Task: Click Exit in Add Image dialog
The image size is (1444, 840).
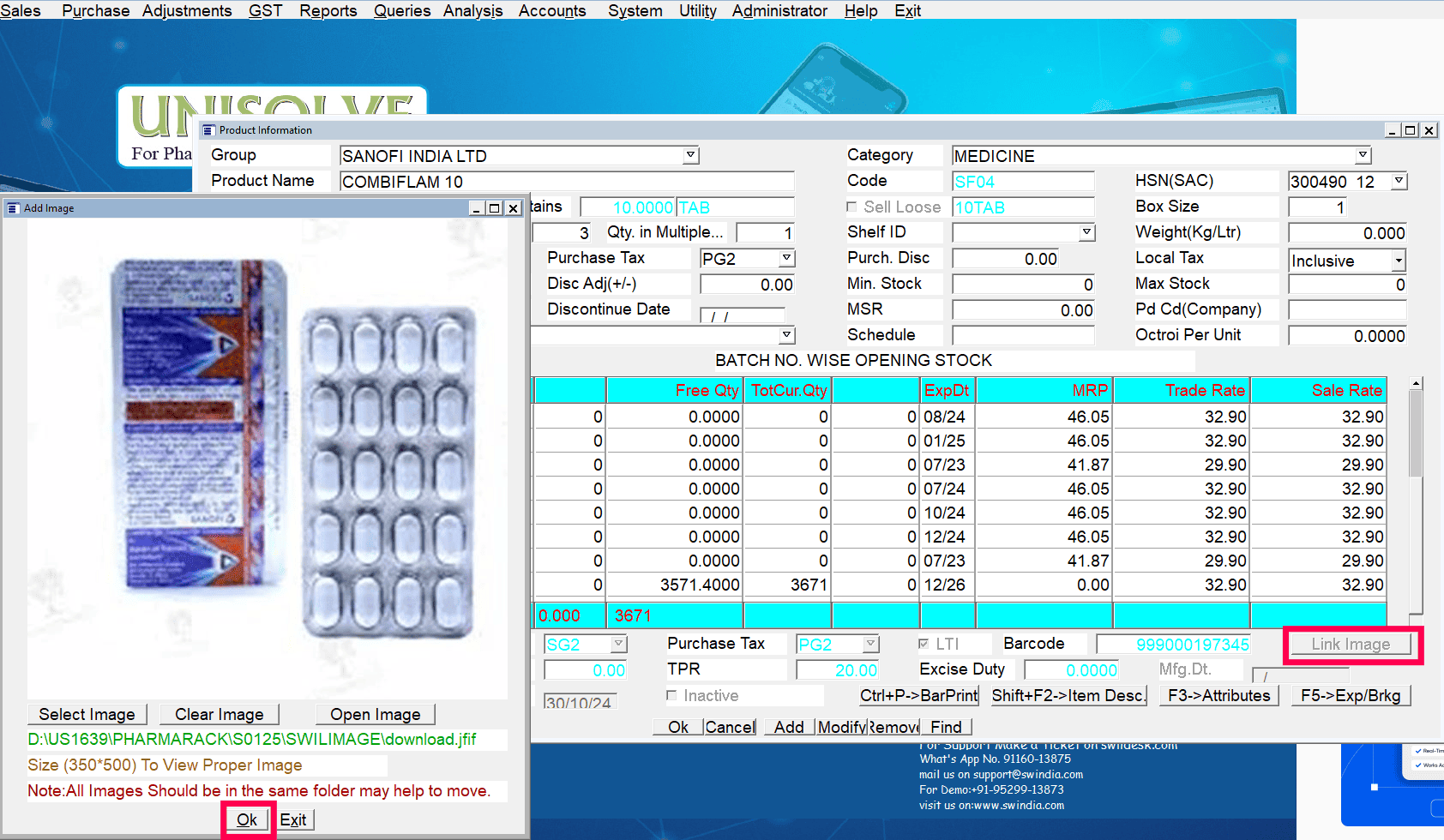Action: (x=293, y=819)
